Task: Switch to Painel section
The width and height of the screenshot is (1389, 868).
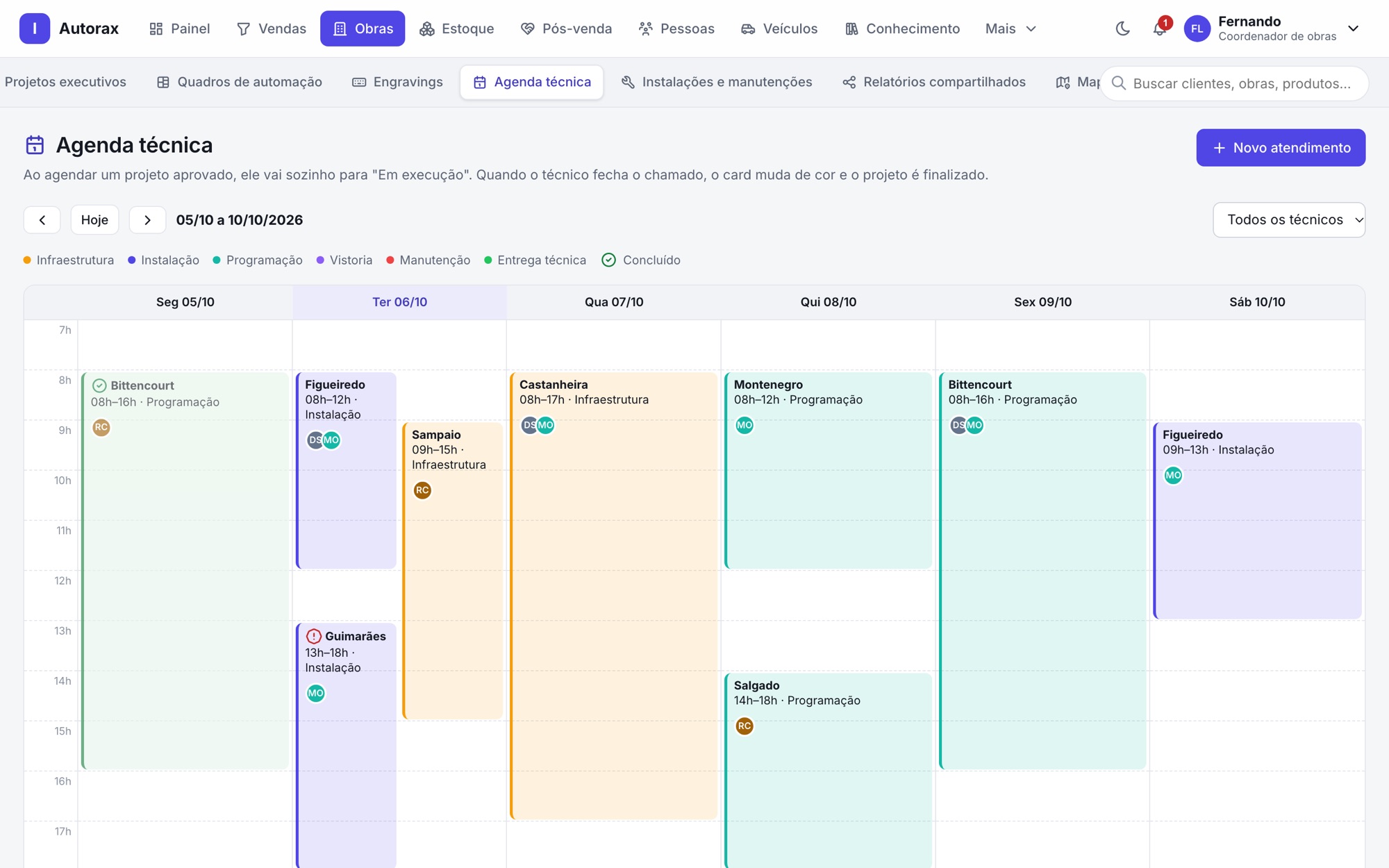Action: [x=179, y=28]
